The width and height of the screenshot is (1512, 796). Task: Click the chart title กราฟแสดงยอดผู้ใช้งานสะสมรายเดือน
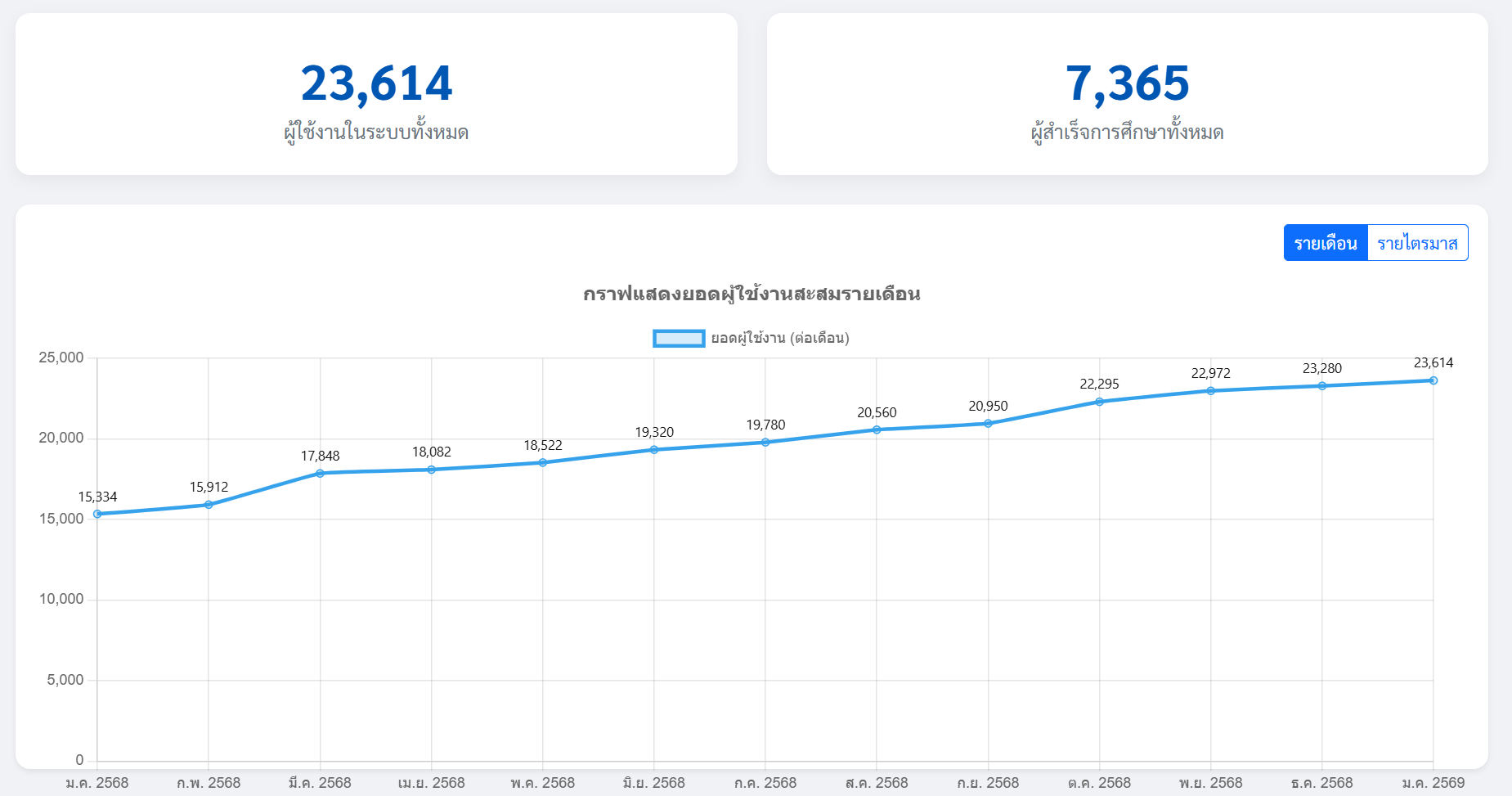[752, 294]
